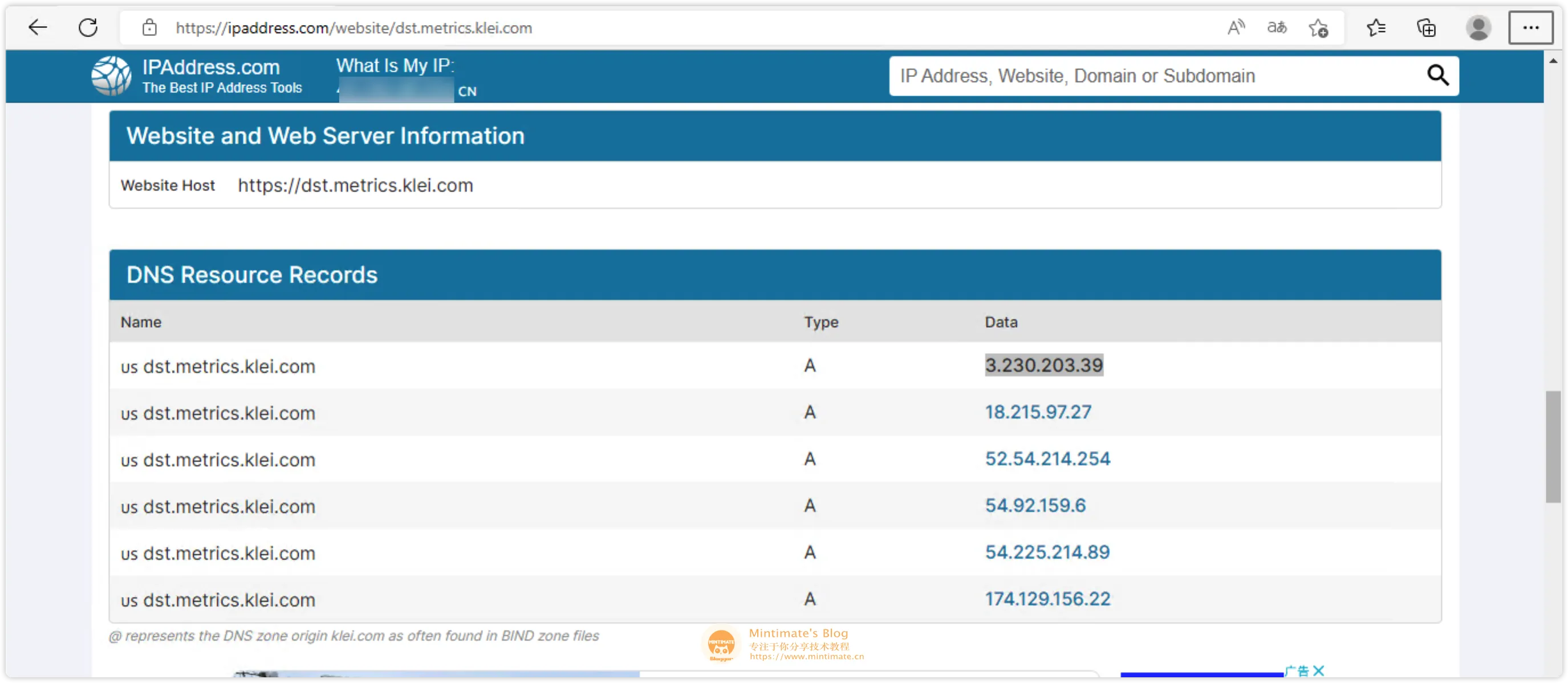The width and height of the screenshot is (1568, 683).
Task: Go back with the browser back arrow
Action: tap(38, 27)
